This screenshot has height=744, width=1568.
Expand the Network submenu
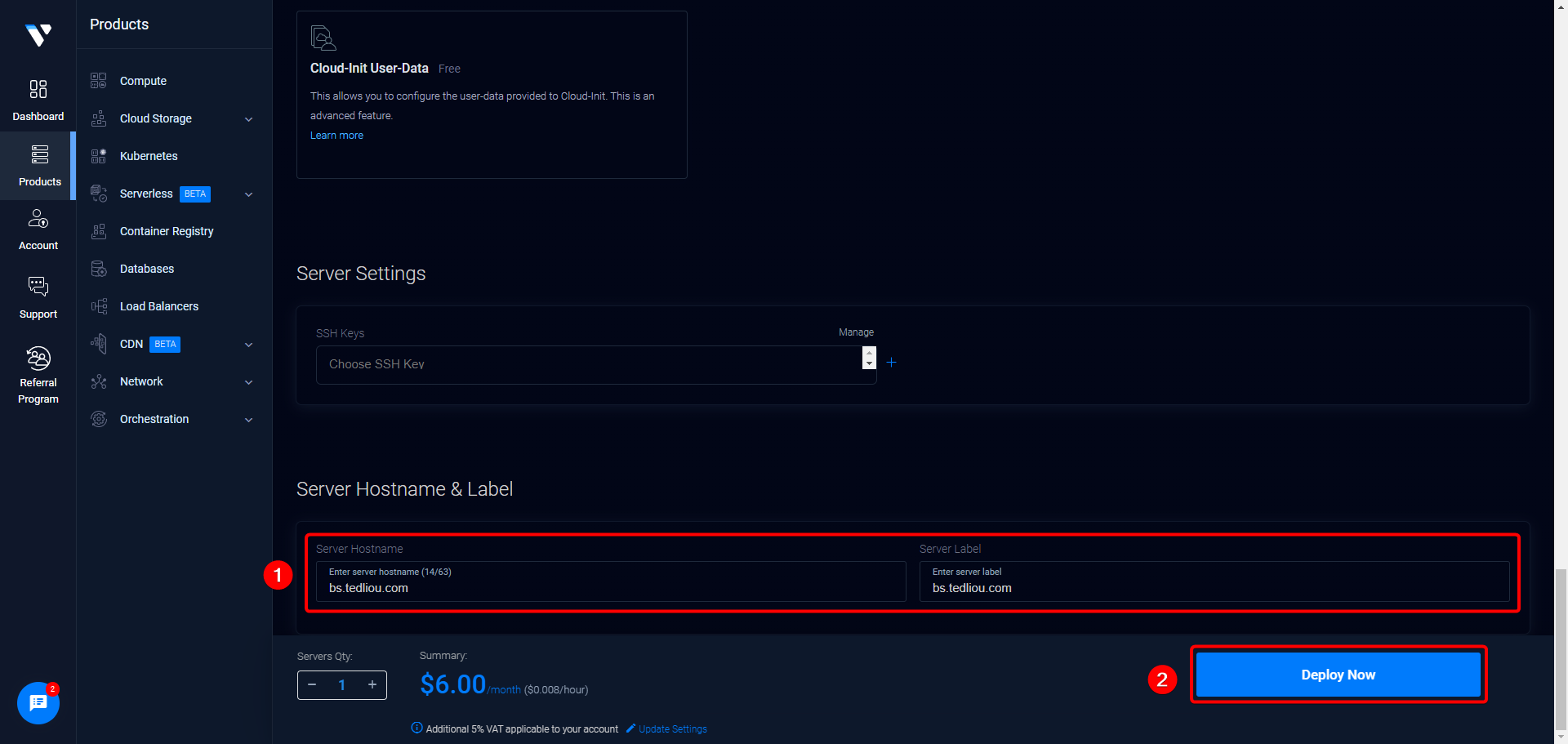[249, 382]
